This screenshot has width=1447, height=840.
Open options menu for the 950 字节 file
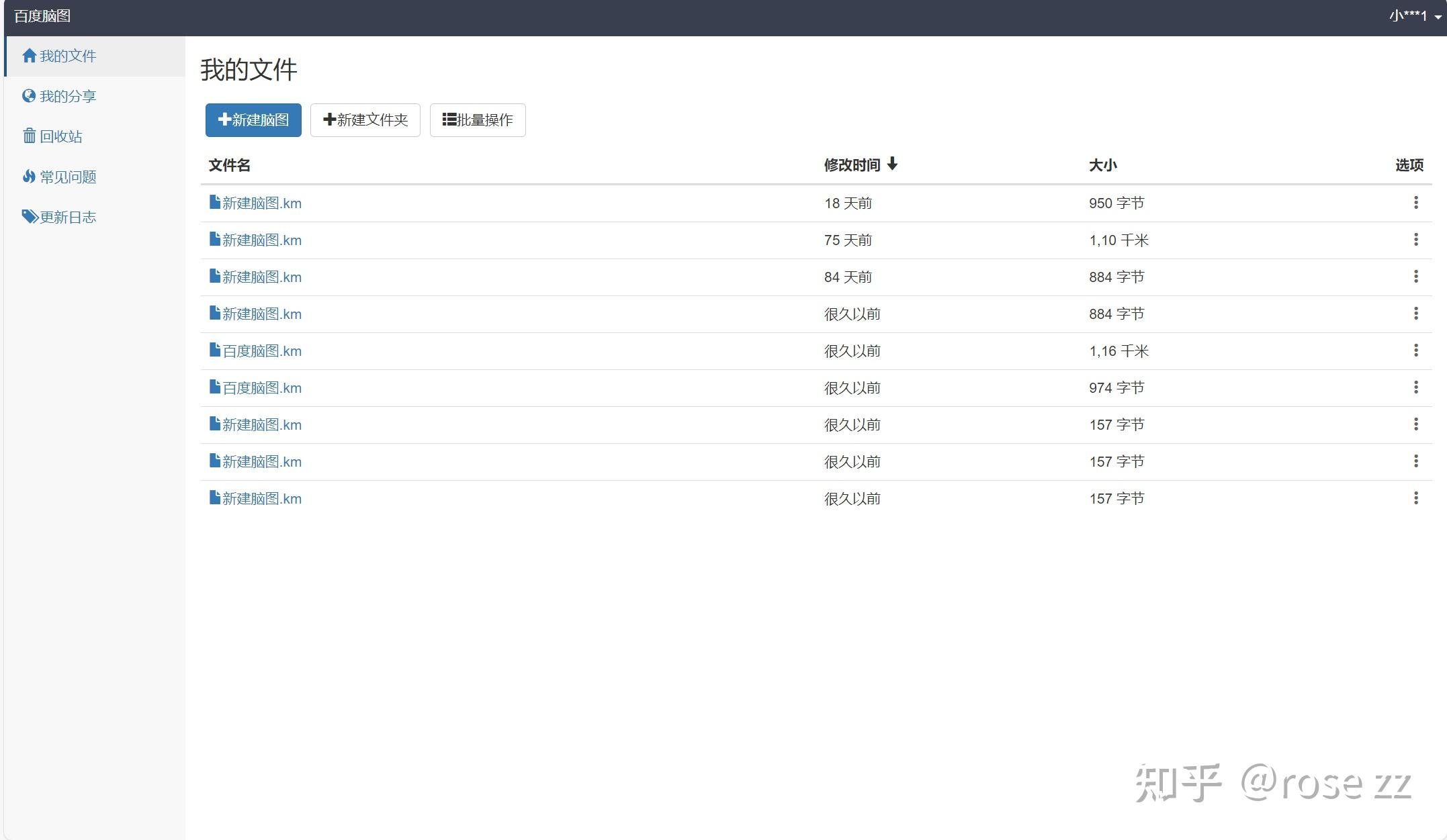1415,203
